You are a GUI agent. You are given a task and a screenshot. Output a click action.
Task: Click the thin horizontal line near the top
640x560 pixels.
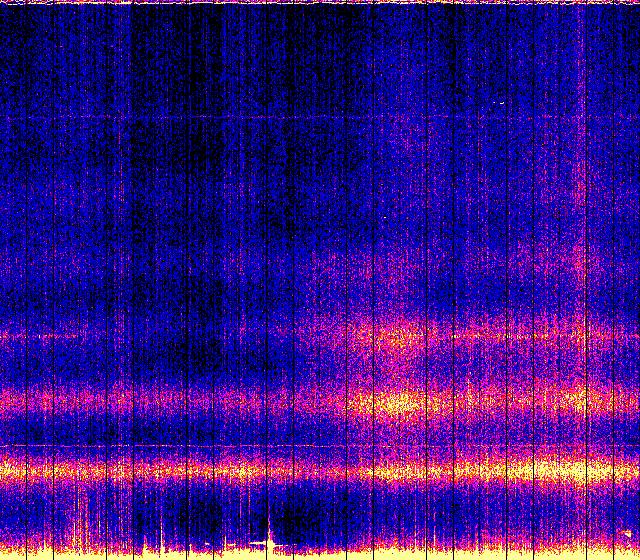(x=300, y=118)
